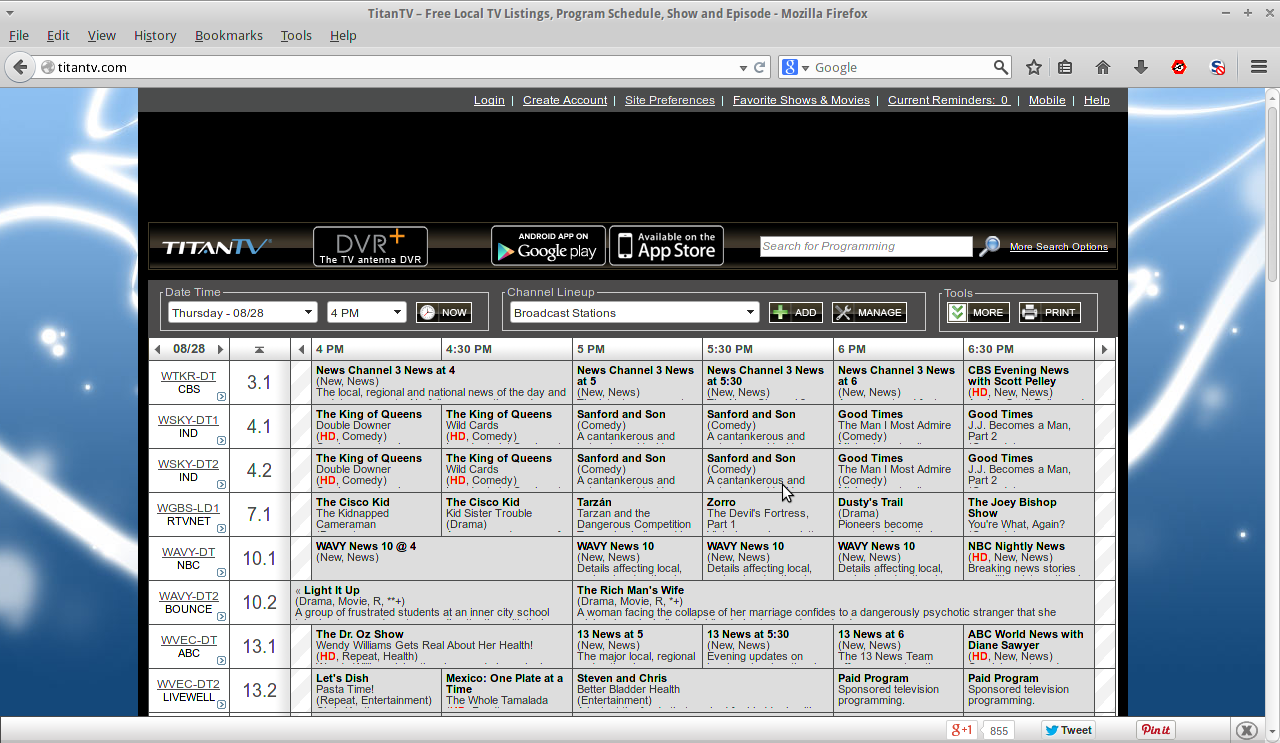Open the File menu
1280x743 pixels.
(19, 35)
